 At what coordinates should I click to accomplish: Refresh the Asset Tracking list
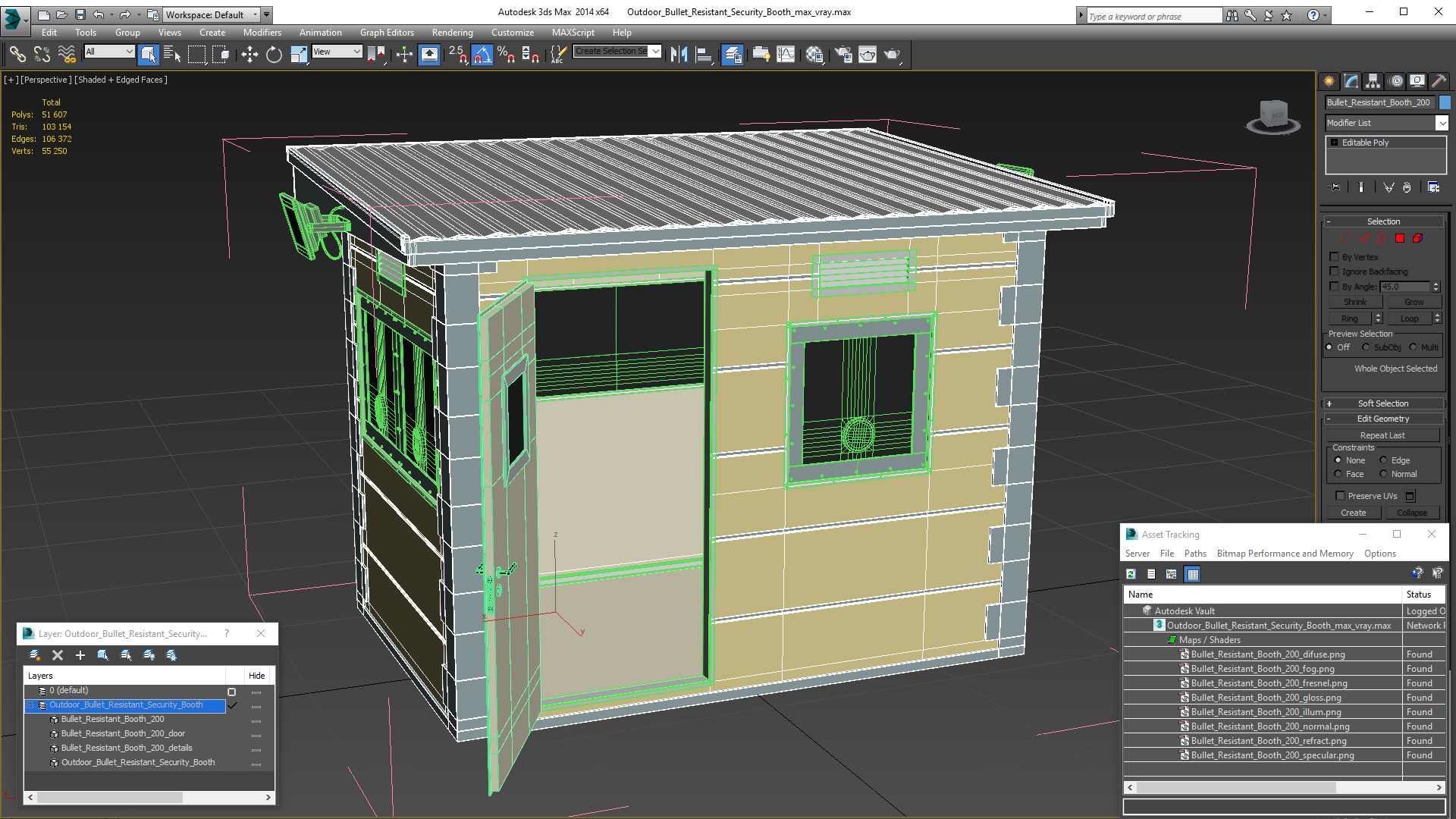pyautogui.click(x=1131, y=574)
